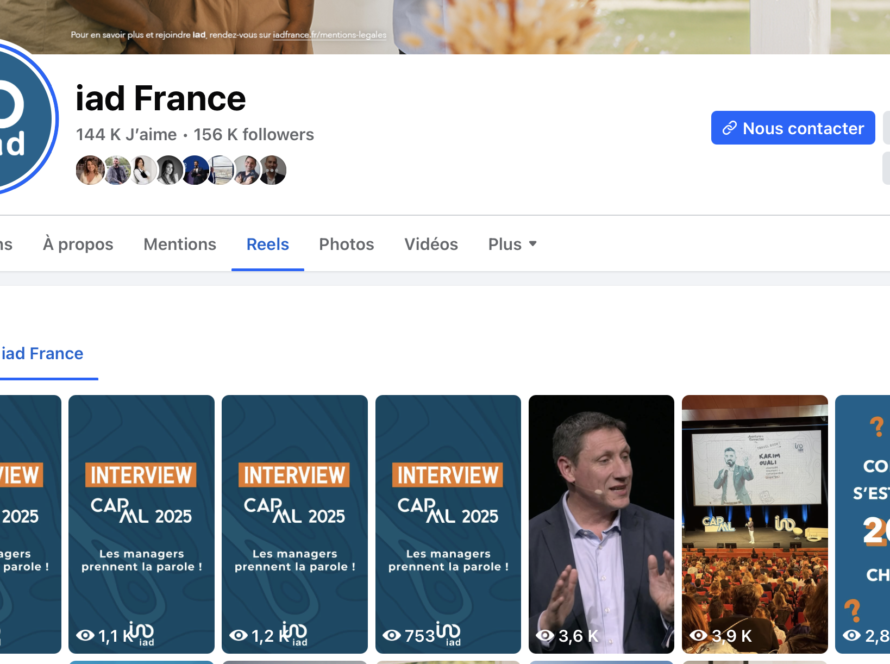Click the views eye icon beside 3,9 K

coord(698,636)
